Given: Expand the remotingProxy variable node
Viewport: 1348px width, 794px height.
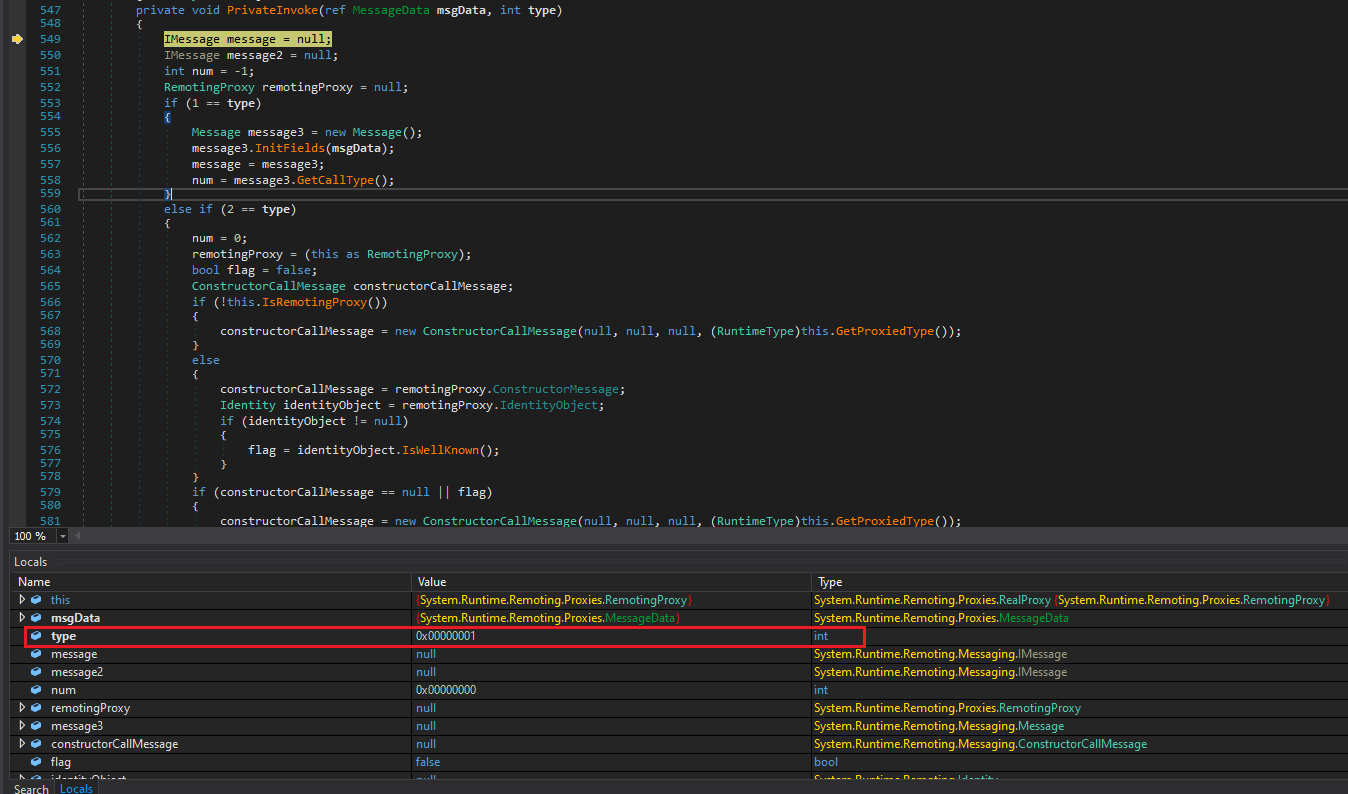Looking at the screenshot, I should (x=22, y=708).
